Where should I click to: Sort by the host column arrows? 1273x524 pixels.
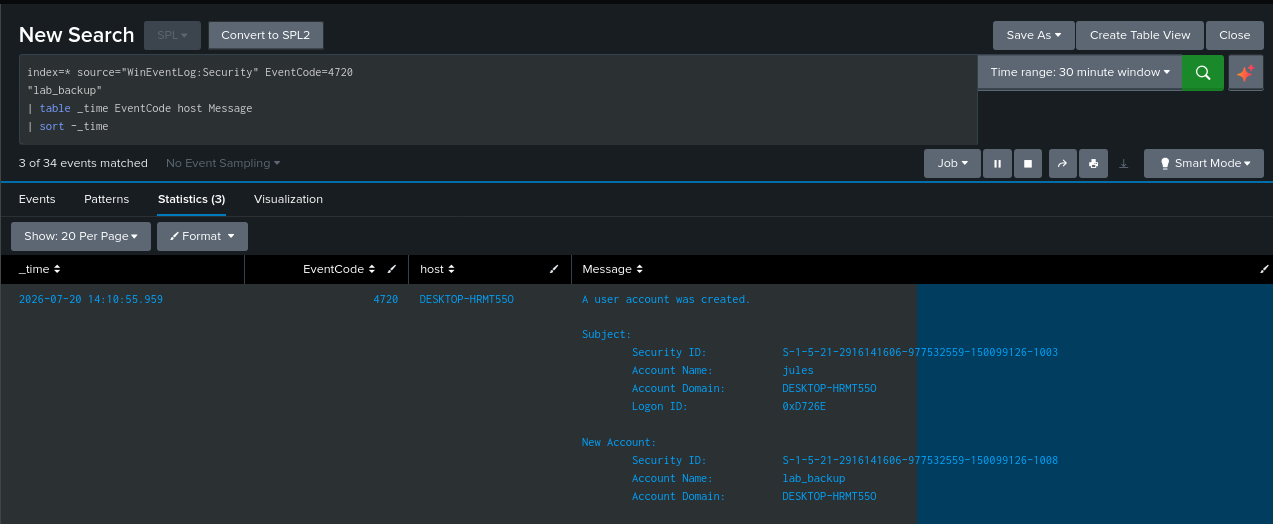pos(451,269)
